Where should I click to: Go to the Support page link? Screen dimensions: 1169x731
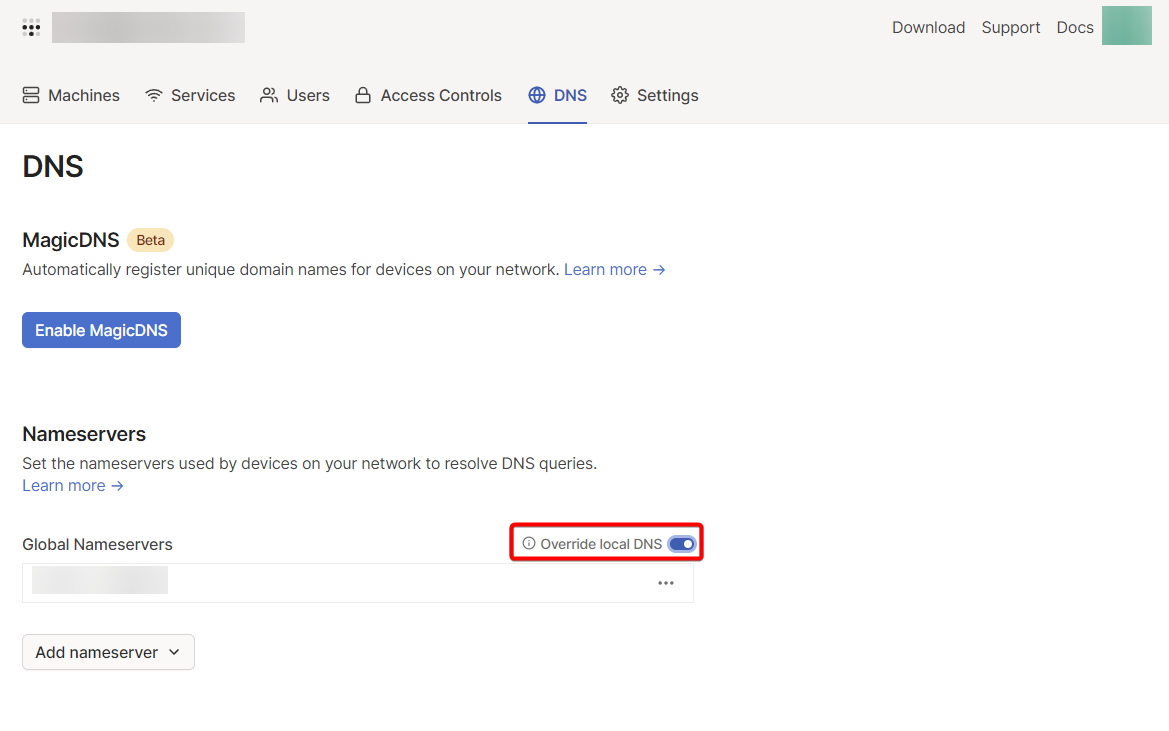(1010, 27)
